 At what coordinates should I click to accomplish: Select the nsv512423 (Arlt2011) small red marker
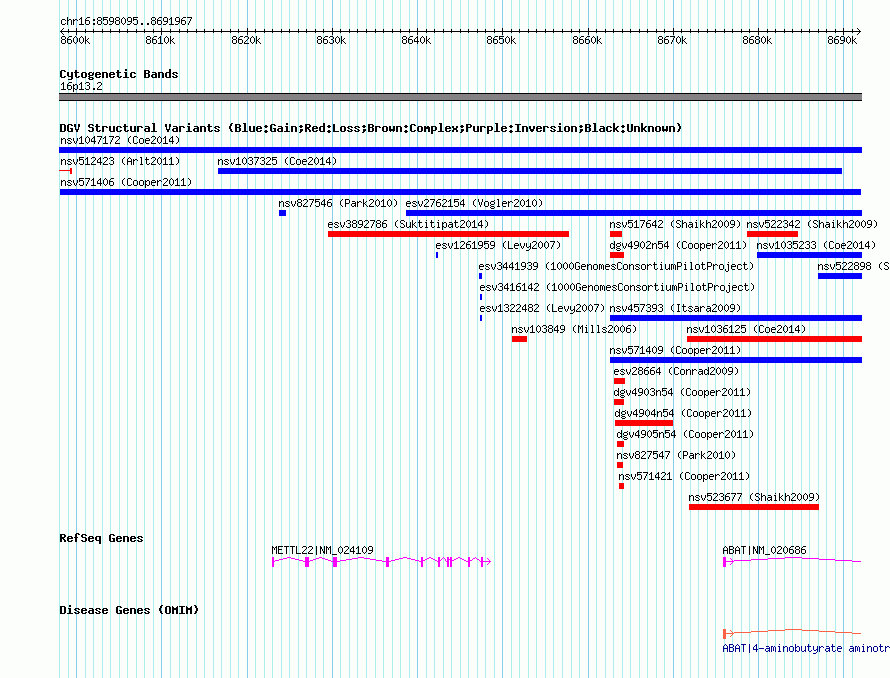pyautogui.click(x=66, y=171)
